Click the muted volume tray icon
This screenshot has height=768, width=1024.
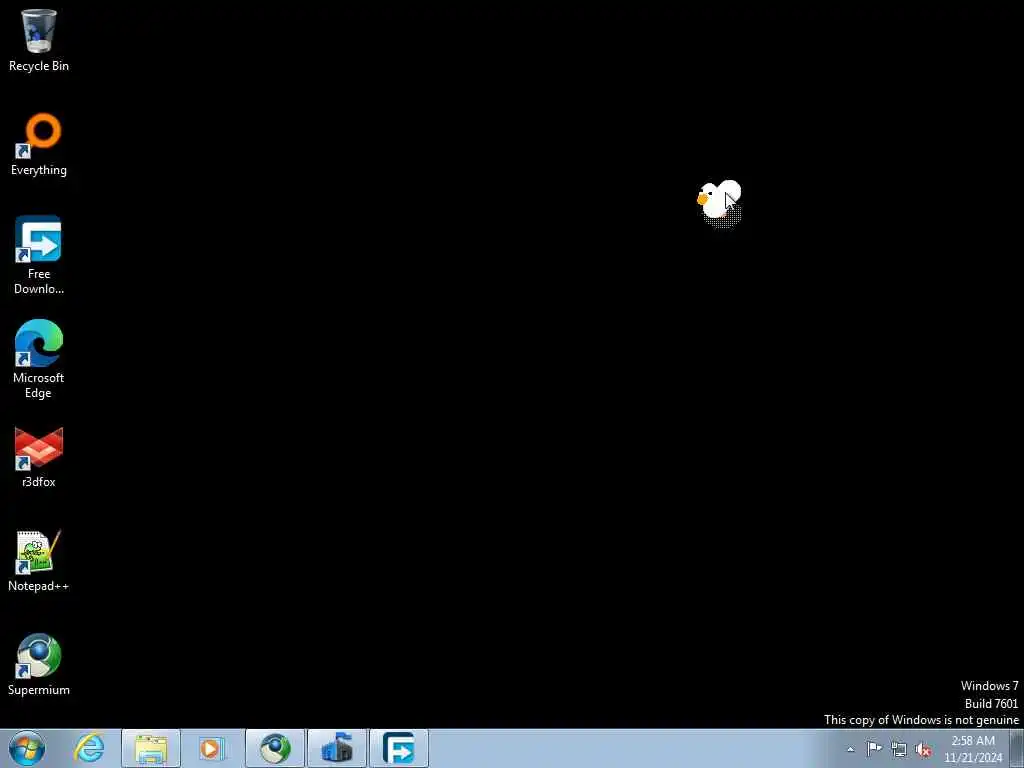tap(923, 749)
